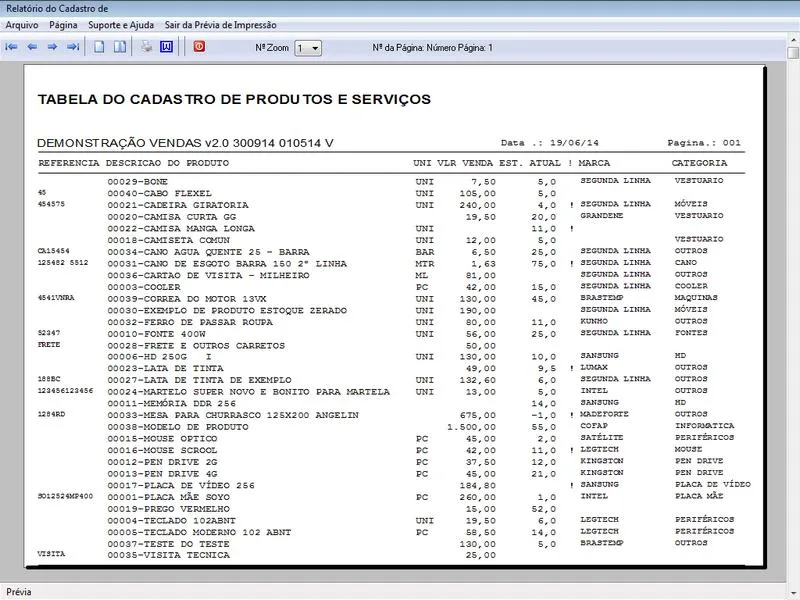This screenshot has width=800, height=600.
Task: Click the previous page arrow
Action: click(32, 47)
